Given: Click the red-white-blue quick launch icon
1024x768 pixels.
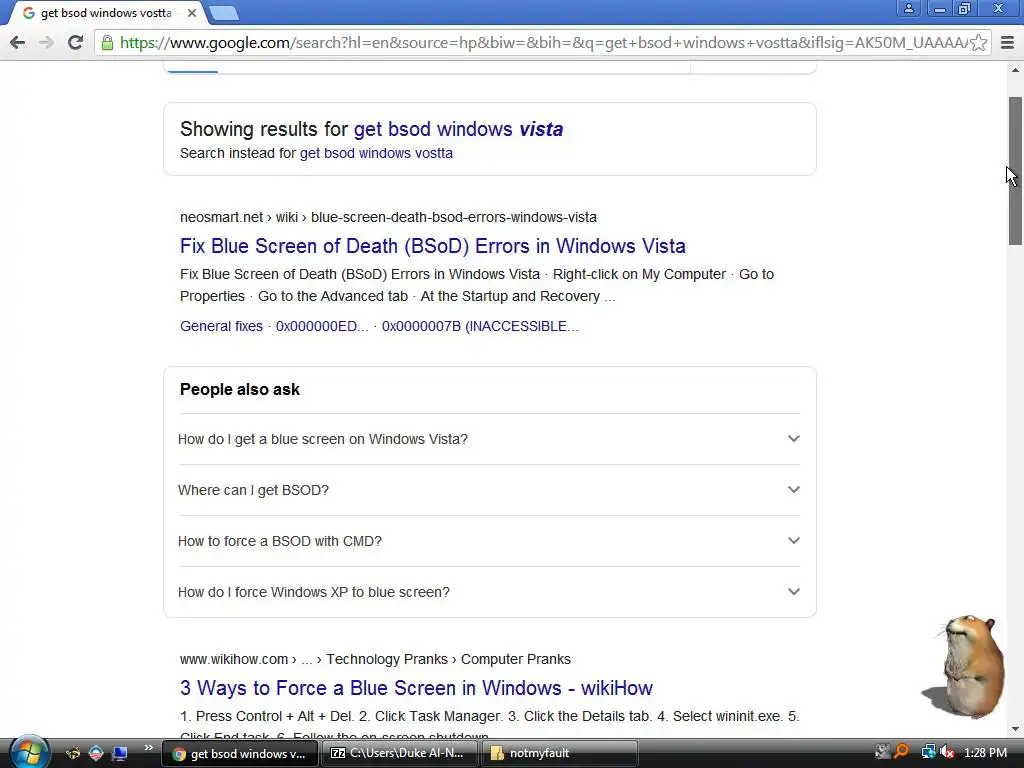Looking at the screenshot, I should coord(96,754).
